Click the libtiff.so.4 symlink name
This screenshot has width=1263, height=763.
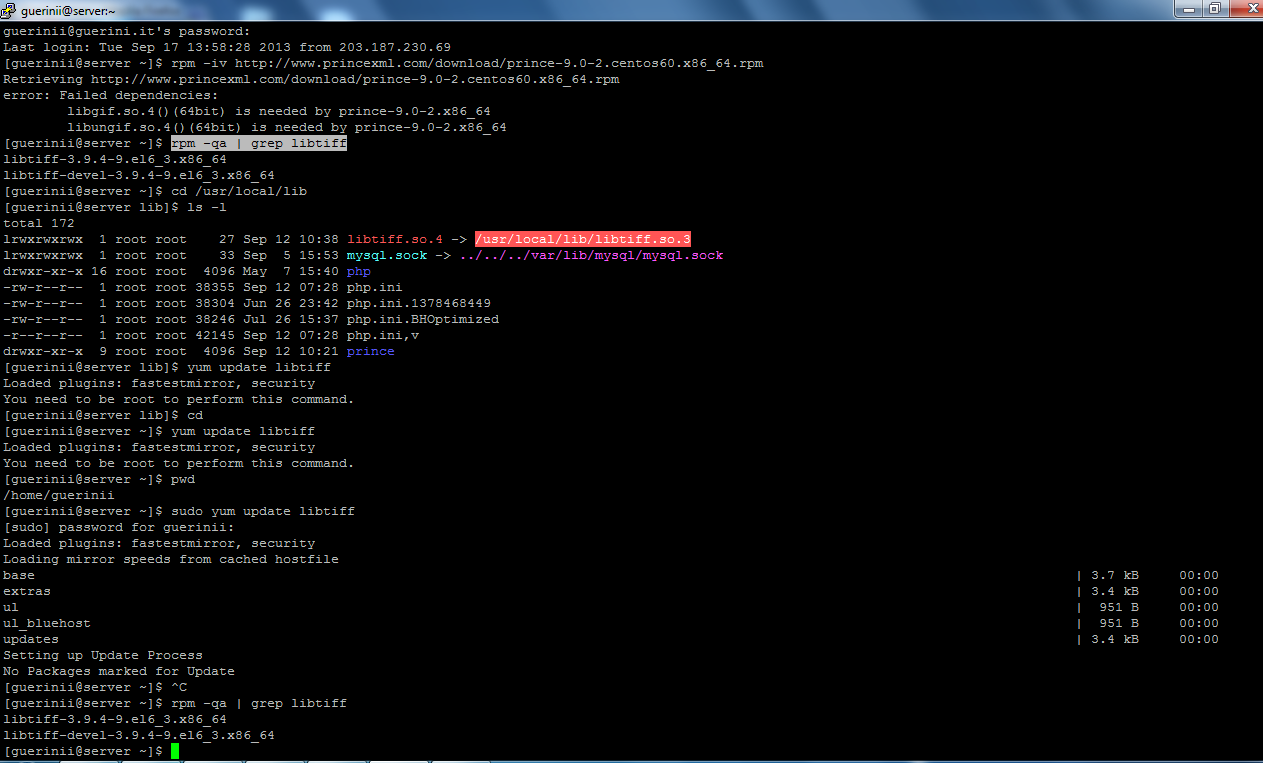click(394, 239)
